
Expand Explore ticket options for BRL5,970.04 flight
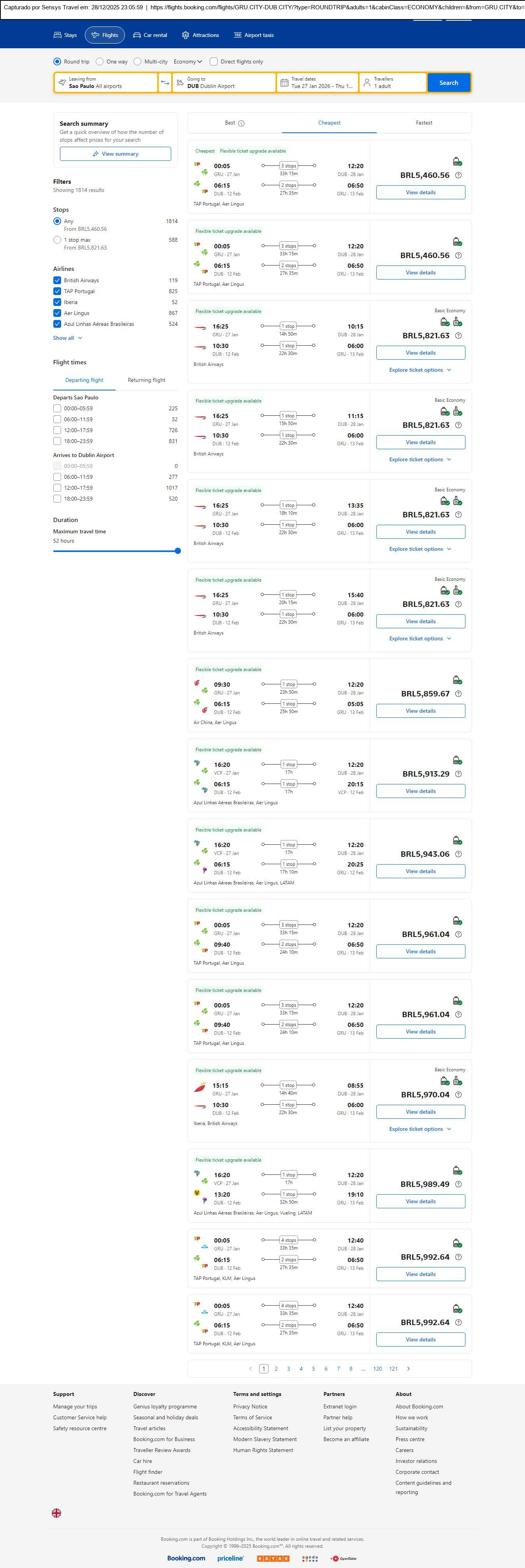(x=420, y=1129)
